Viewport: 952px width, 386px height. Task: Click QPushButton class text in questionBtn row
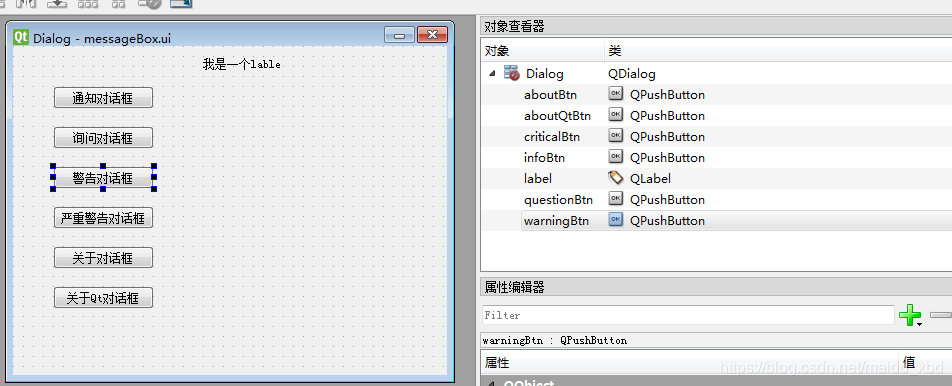coord(667,200)
